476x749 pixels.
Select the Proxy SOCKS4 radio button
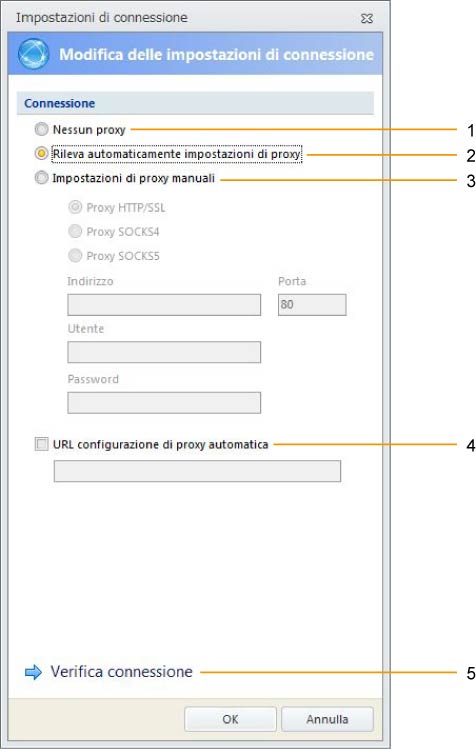click(x=75, y=231)
